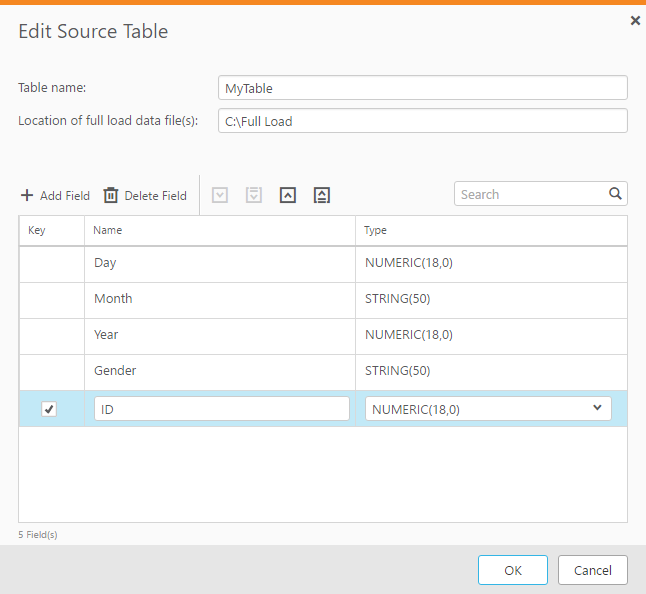This screenshot has width=646, height=594.
Task: Click the move field up arrow icon
Action: click(x=288, y=195)
